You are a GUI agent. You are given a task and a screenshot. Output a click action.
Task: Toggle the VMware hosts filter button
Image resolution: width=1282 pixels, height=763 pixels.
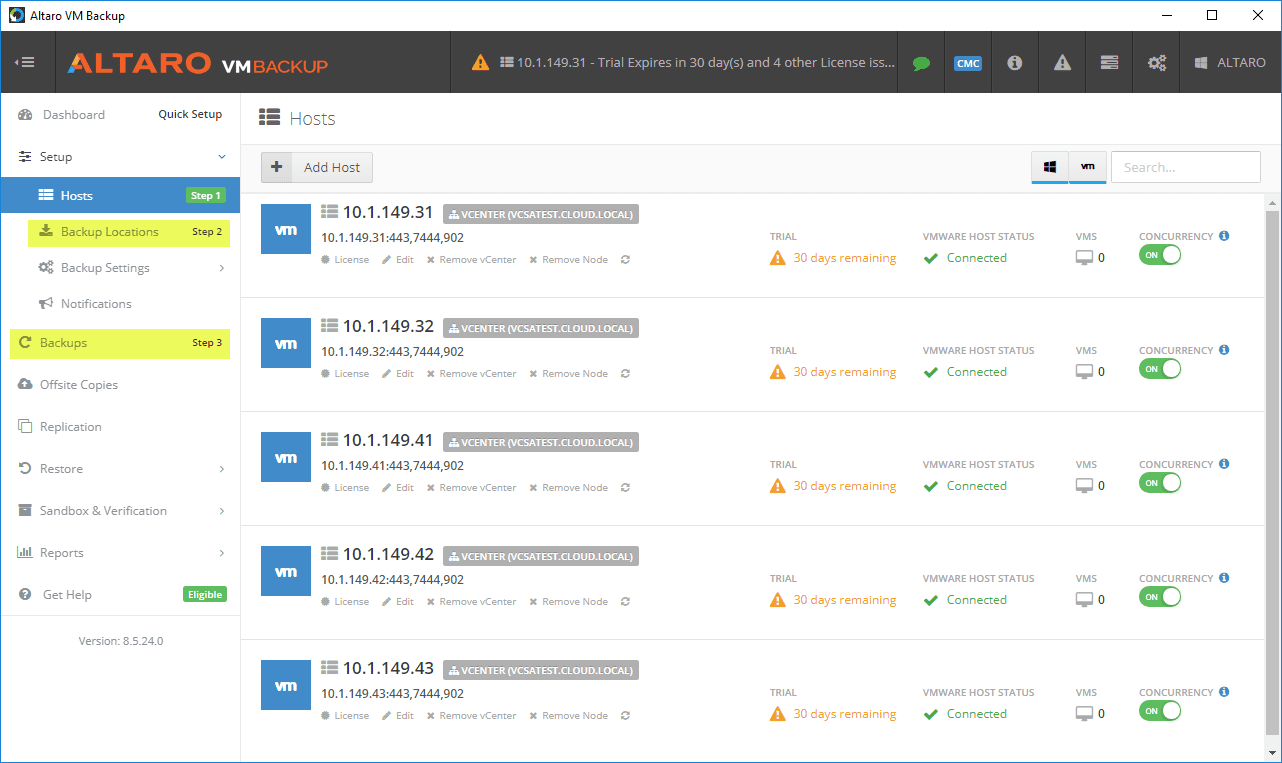(1087, 167)
